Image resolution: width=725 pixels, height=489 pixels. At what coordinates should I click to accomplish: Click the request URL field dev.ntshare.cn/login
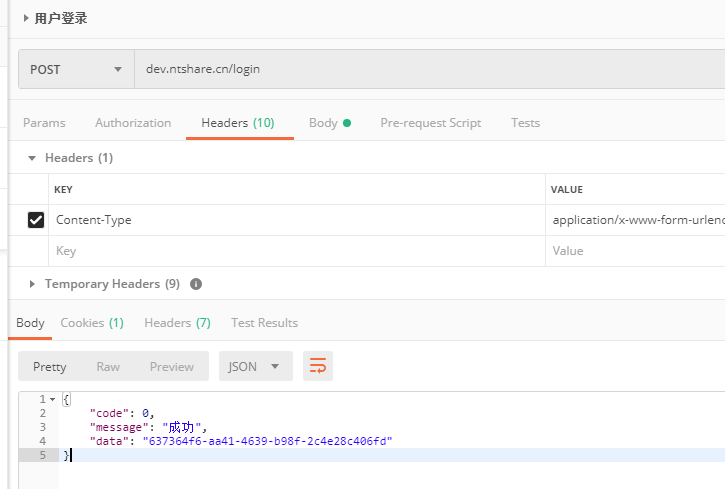pos(430,69)
